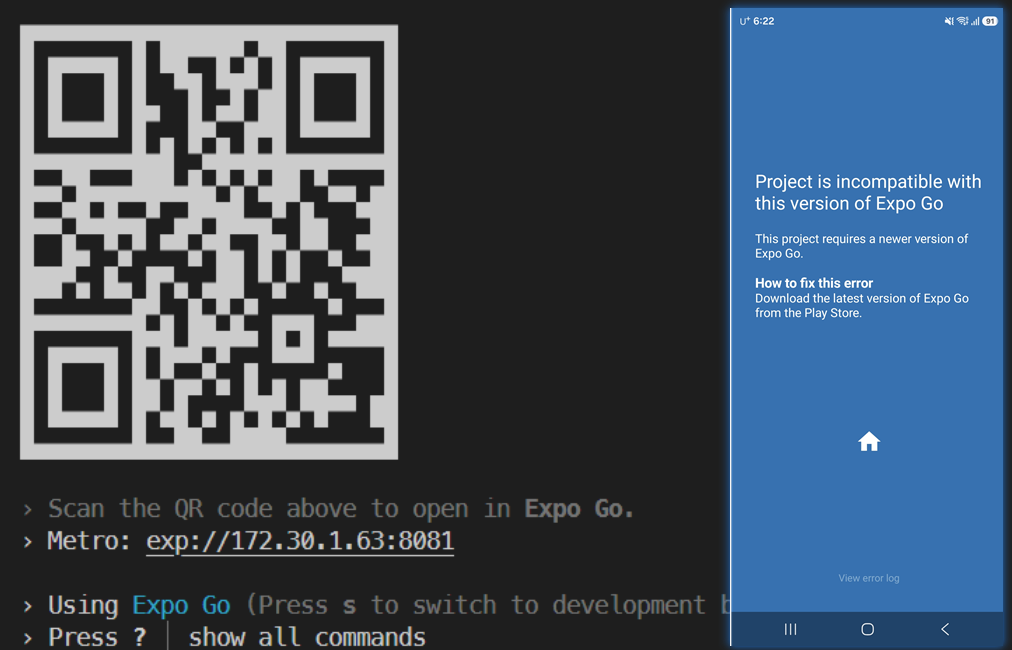This screenshot has width=1012, height=650.
Task: Tap the home icon on the phone screen
Action: pyautogui.click(x=869, y=442)
